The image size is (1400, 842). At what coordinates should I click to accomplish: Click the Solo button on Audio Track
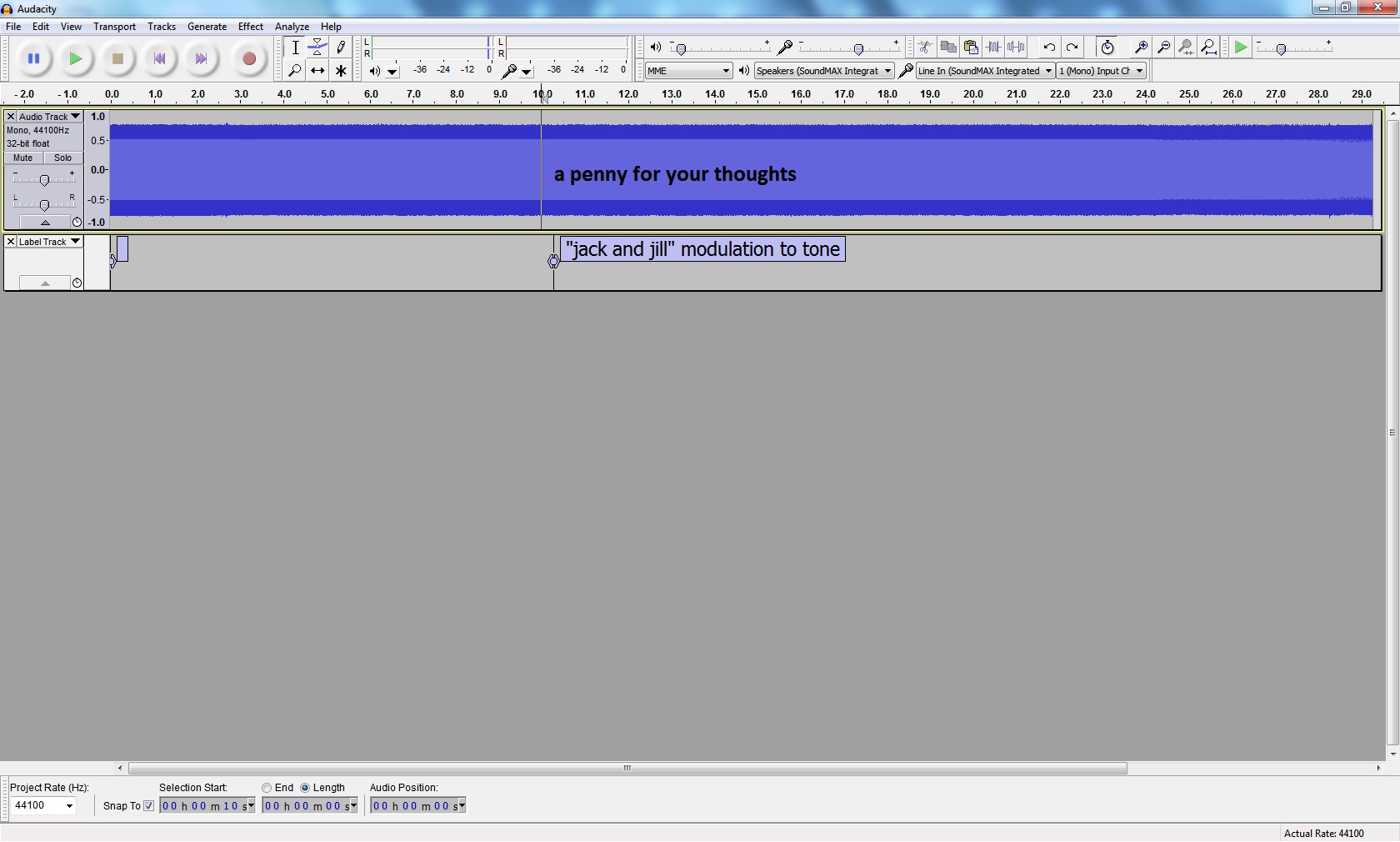(x=63, y=158)
